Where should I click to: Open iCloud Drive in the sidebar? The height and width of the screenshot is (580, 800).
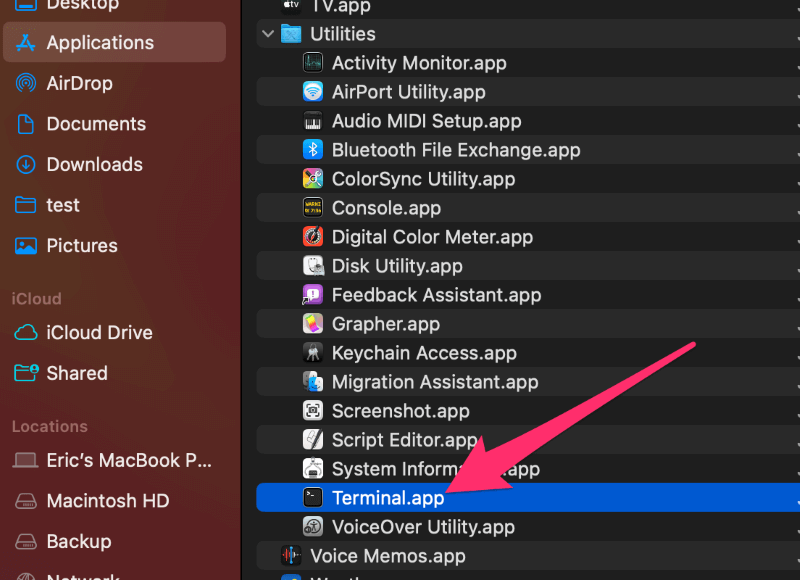[114, 333]
